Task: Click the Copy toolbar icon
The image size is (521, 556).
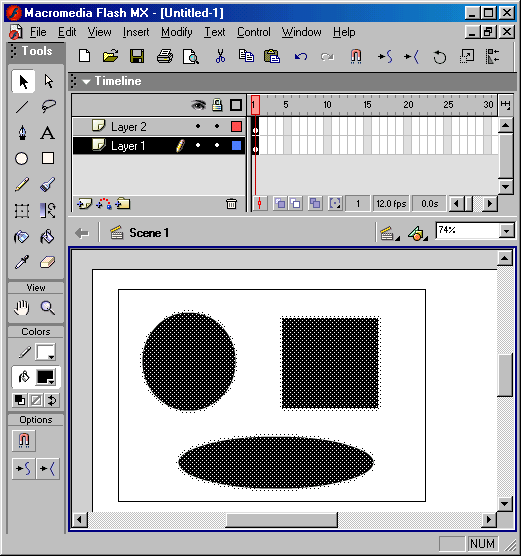Action: pos(246,56)
